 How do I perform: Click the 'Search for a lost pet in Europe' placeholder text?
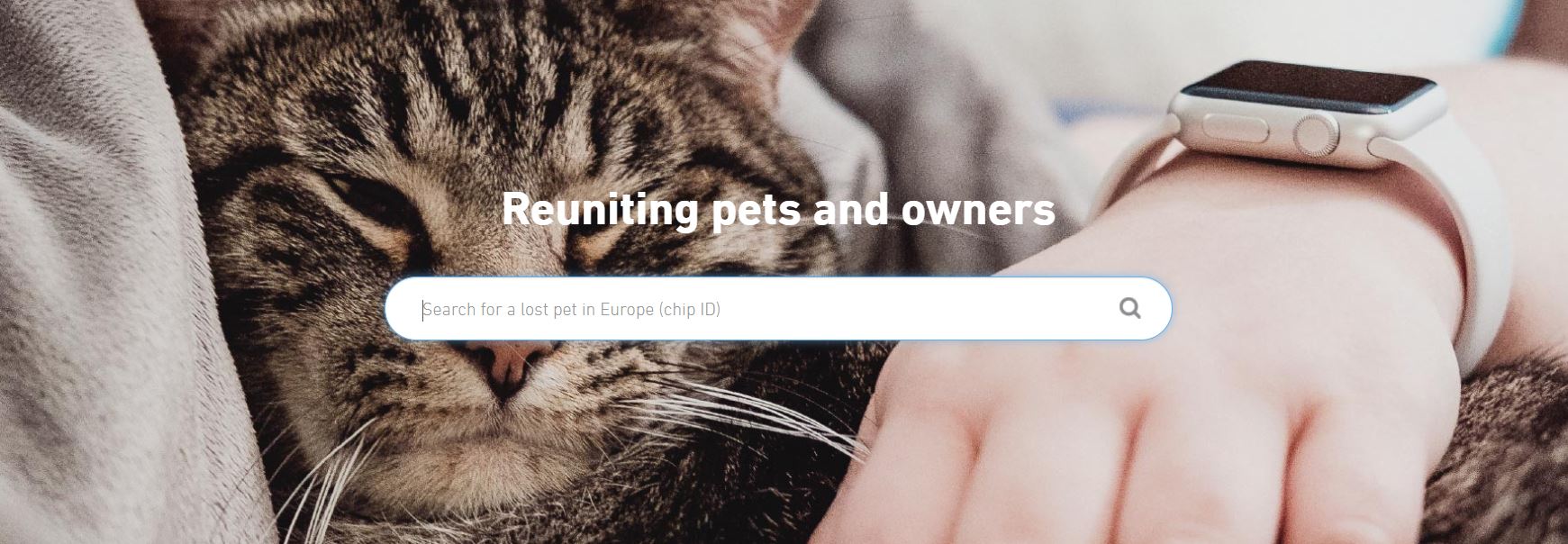539,310
